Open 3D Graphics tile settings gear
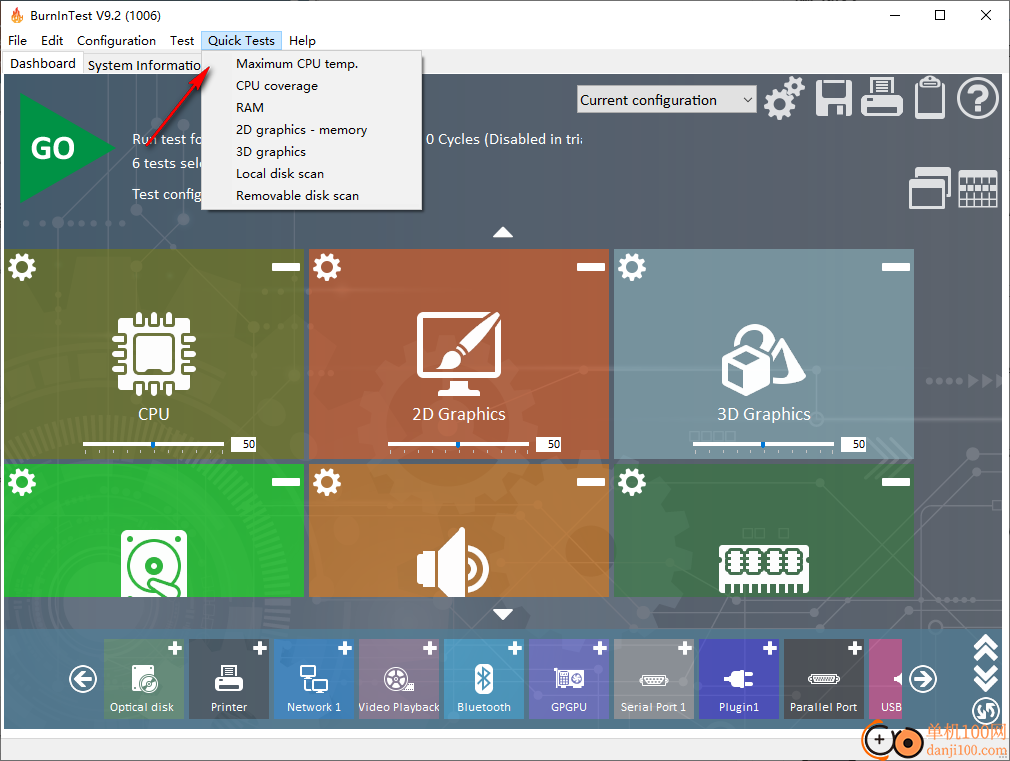This screenshot has width=1010, height=761. tap(632, 267)
